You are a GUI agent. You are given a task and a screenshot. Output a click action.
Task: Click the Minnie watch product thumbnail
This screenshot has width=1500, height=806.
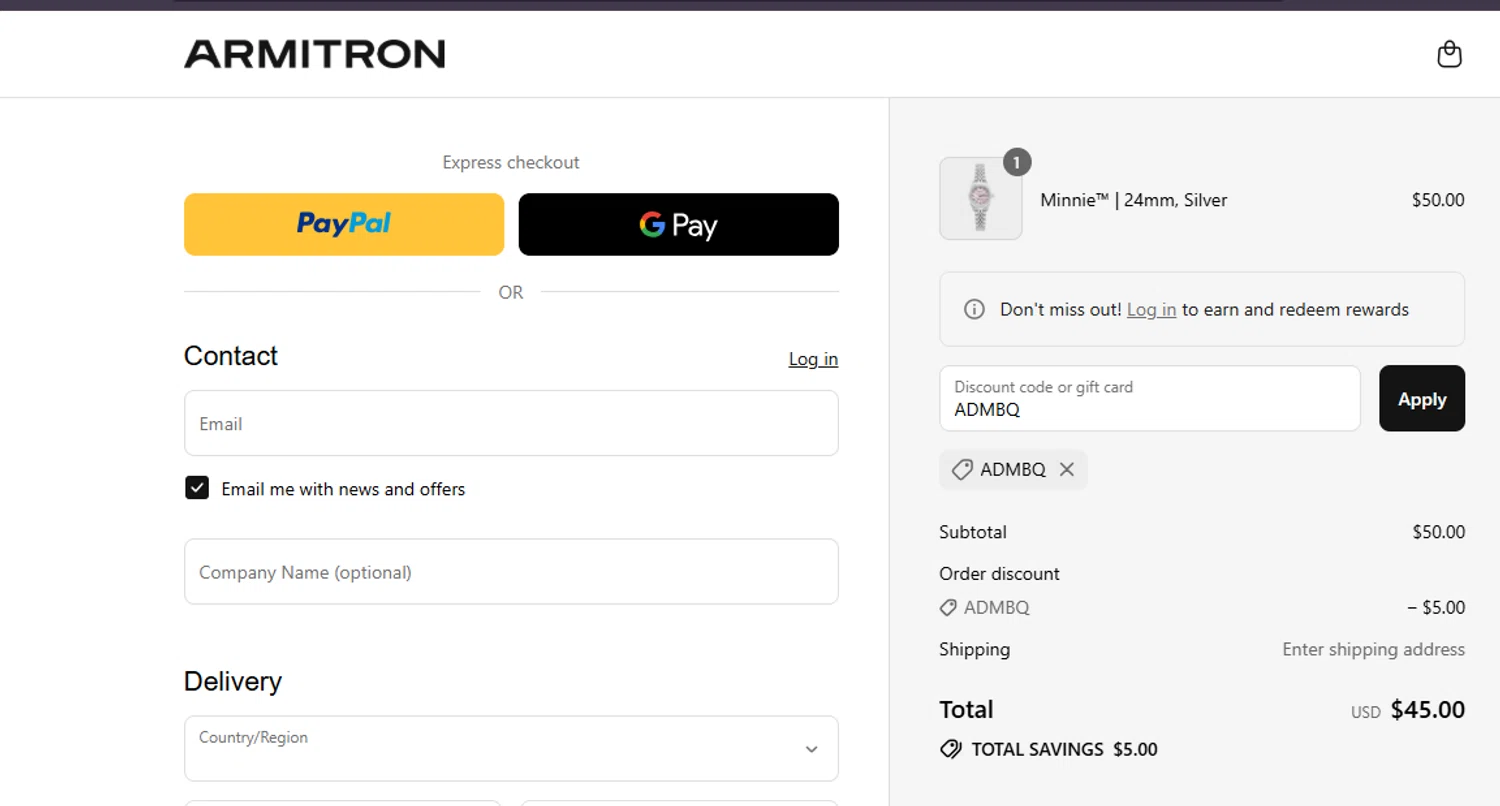(981, 199)
